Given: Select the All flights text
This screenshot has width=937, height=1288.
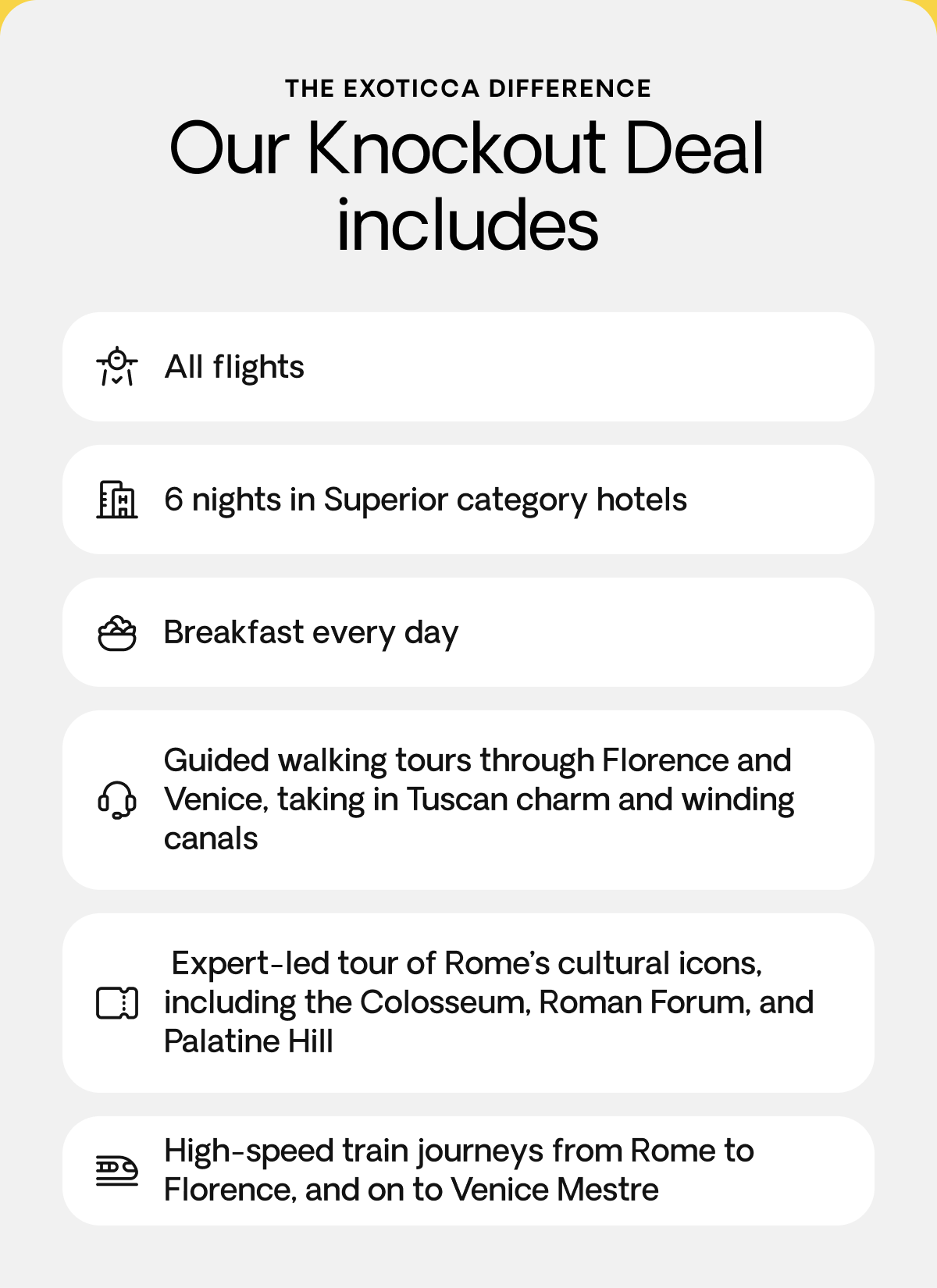Looking at the screenshot, I should 234,367.
